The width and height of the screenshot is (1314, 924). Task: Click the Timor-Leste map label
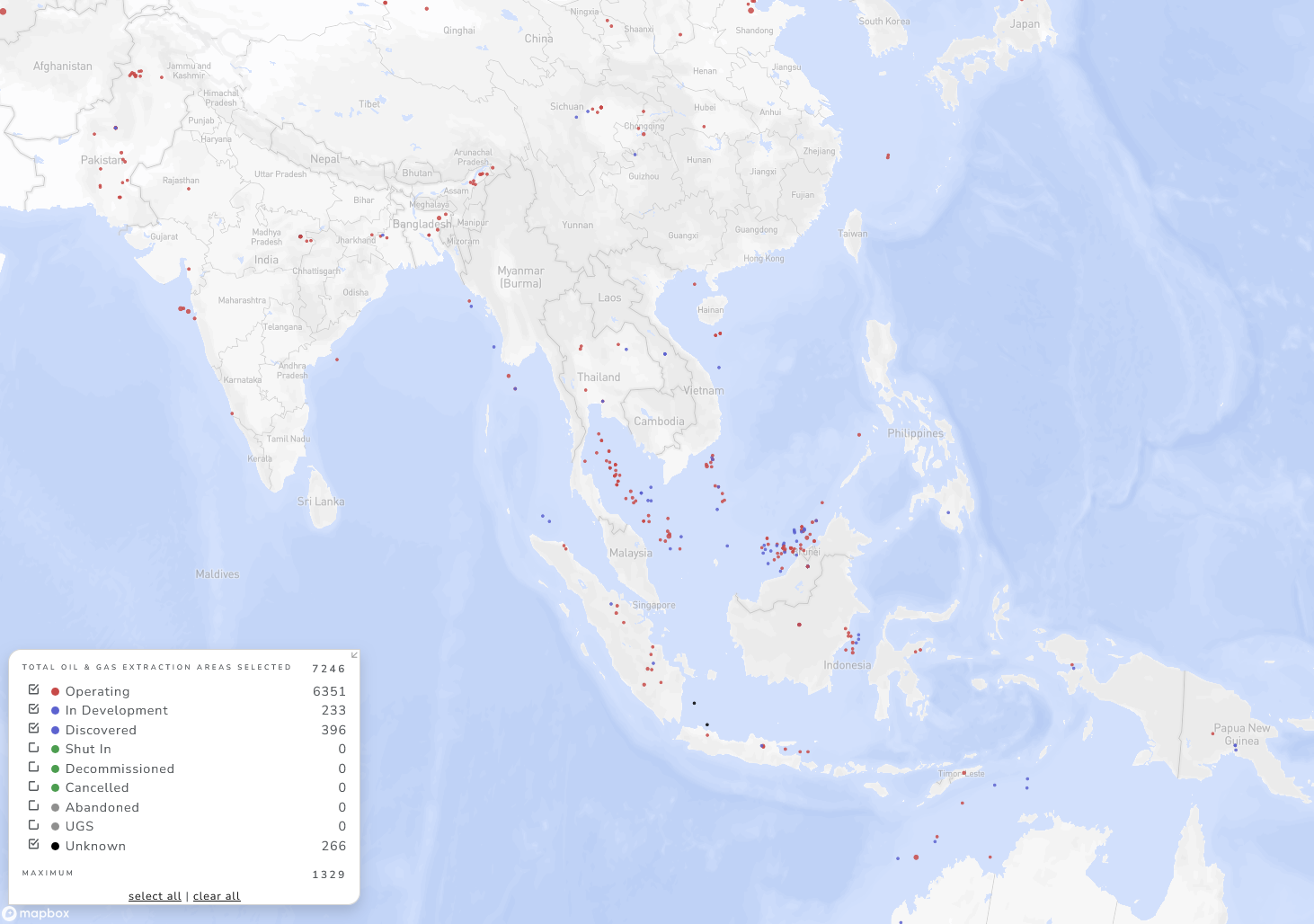(961, 774)
